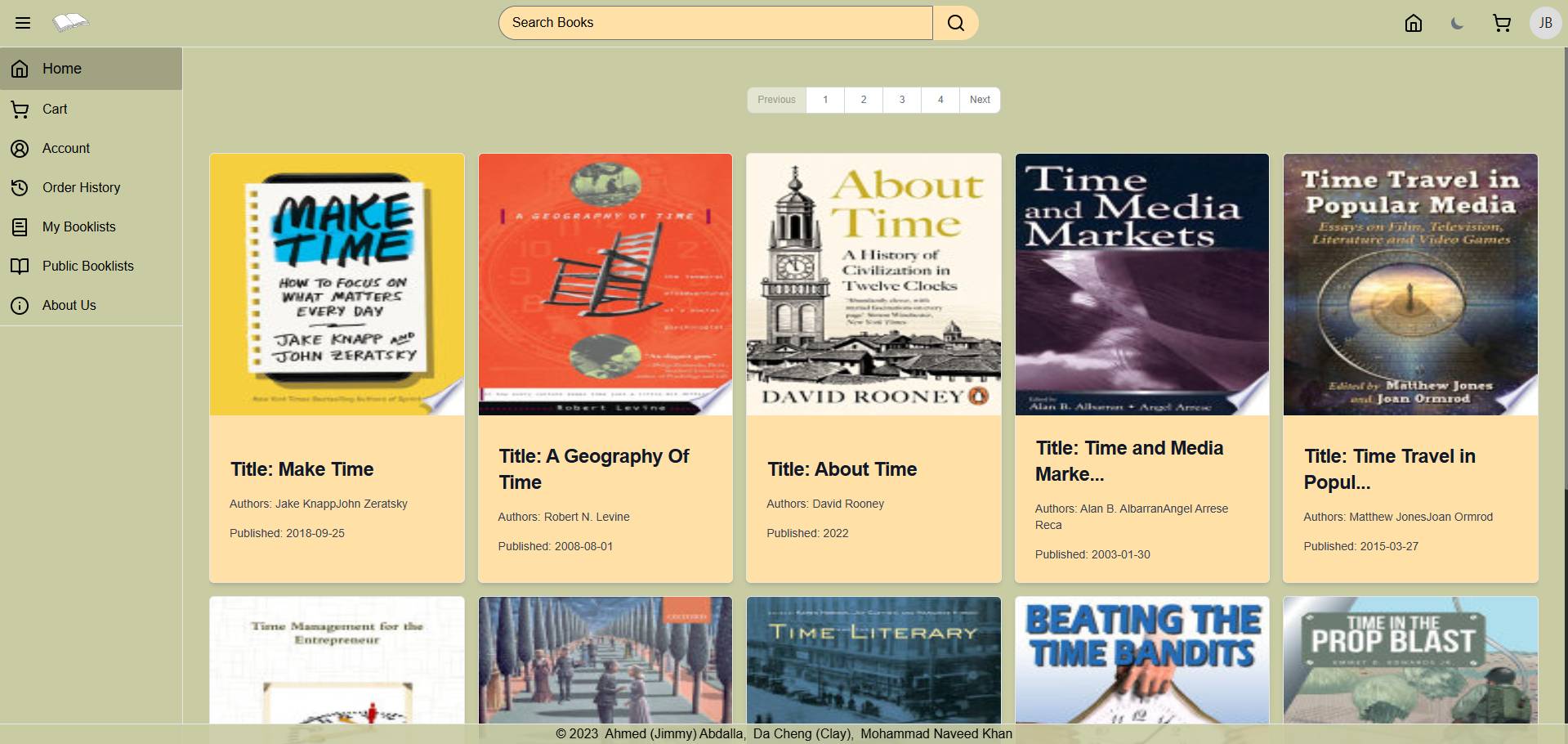Click 'Authors: Robert N. Levine' text
The height and width of the screenshot is (744, 1568).
564,517
